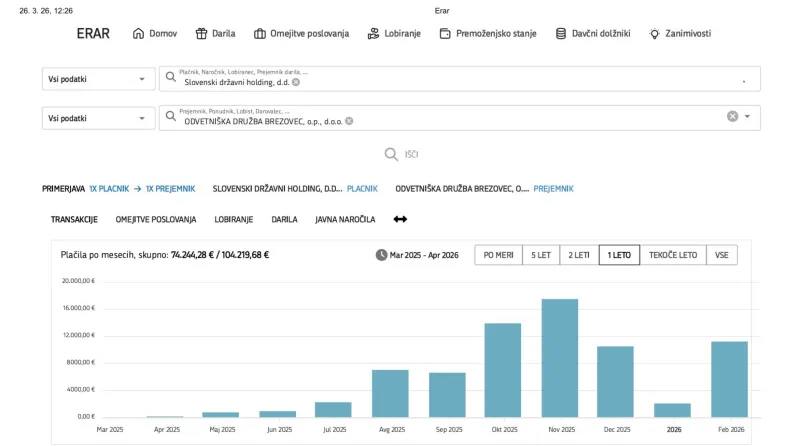Open the JAVNA NAROČILA tab
The image size is (800, 446).
point(345,219)
